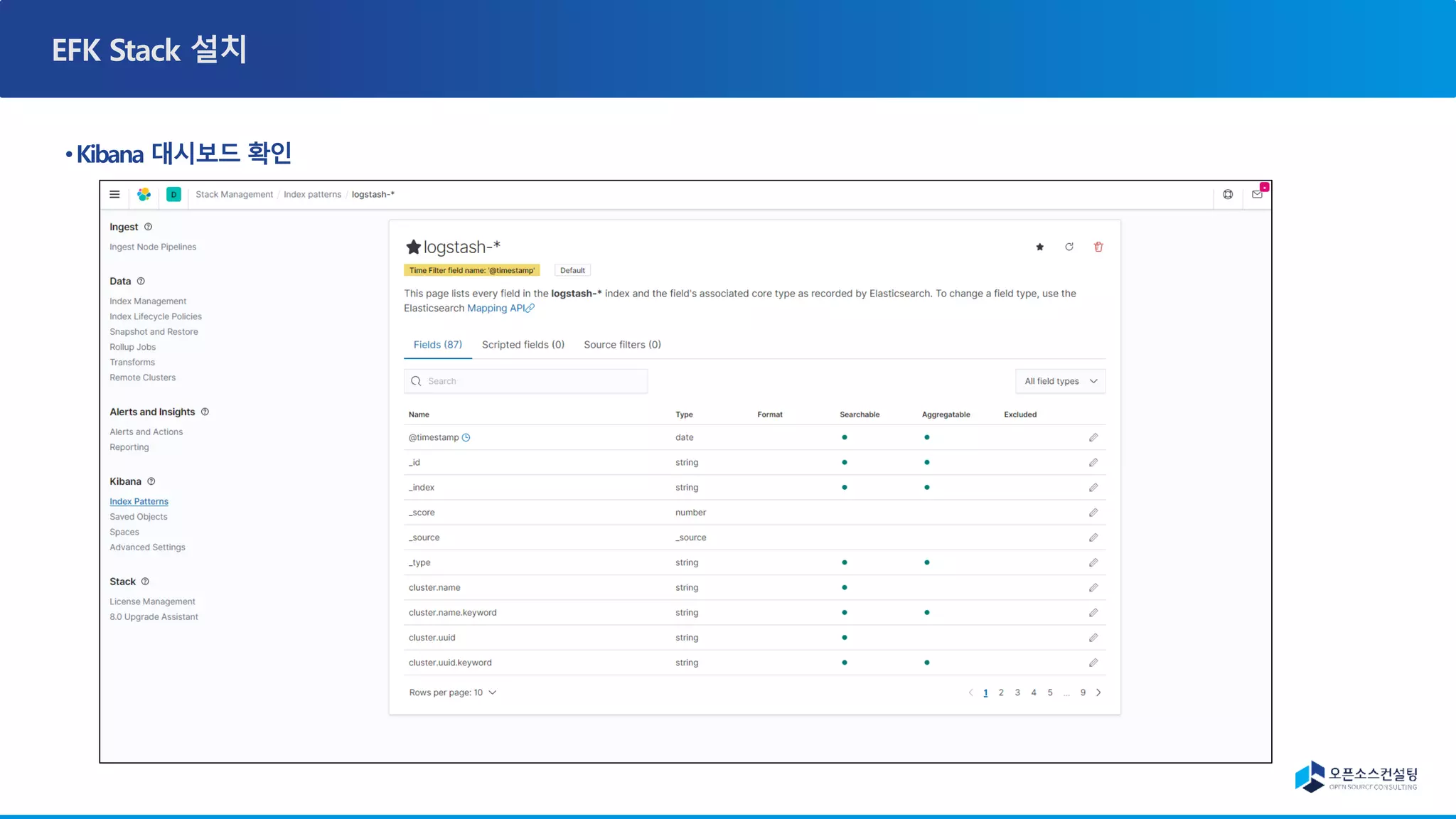The width and height of the screenshot is (1456, 819).
Task: Go to page 3 of fields
Action: tap(1017, 692)
